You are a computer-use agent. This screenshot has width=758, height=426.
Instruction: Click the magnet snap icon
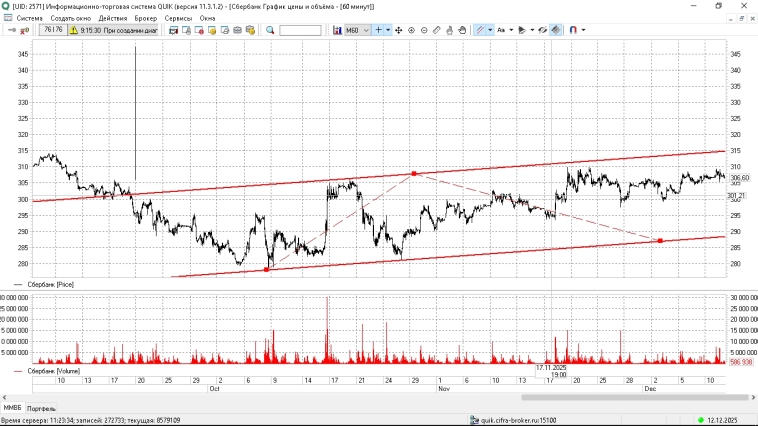point(573,30)
